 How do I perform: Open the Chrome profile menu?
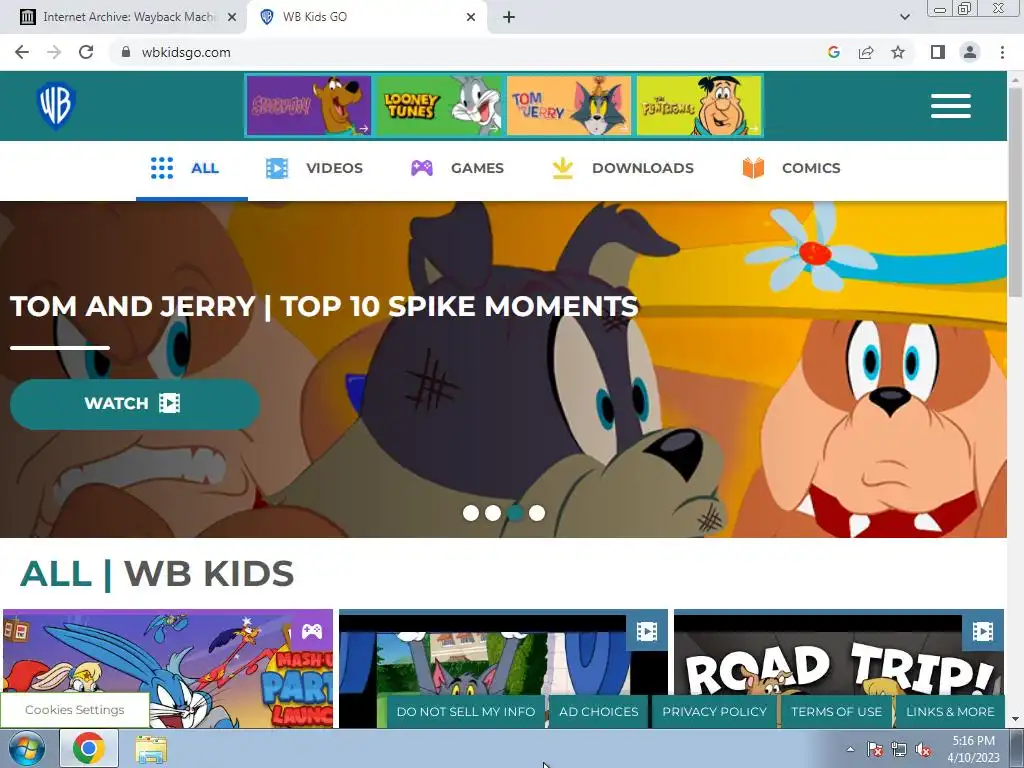point(970,52)
